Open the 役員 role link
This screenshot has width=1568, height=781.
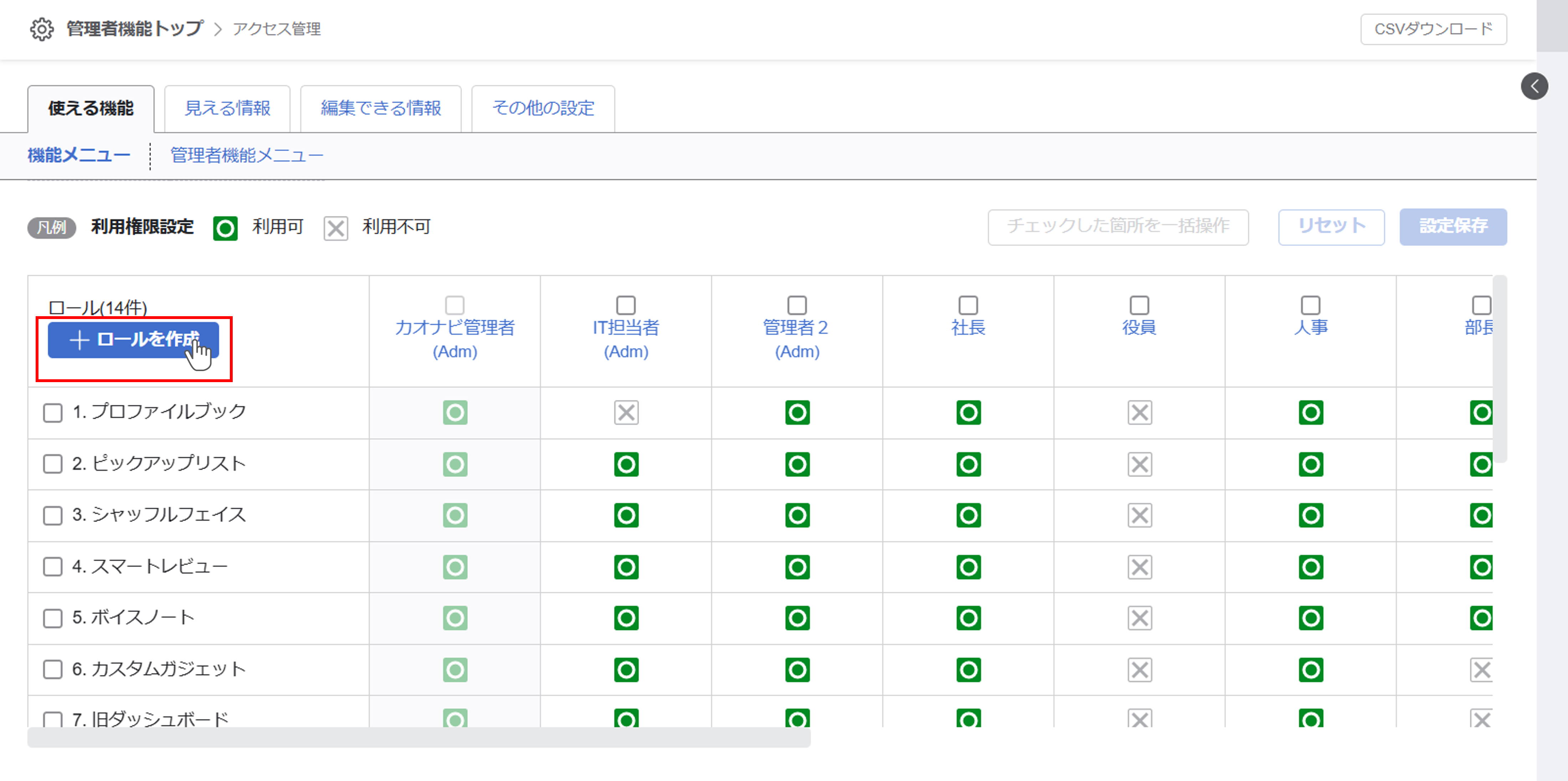[x=1140, y=328]
